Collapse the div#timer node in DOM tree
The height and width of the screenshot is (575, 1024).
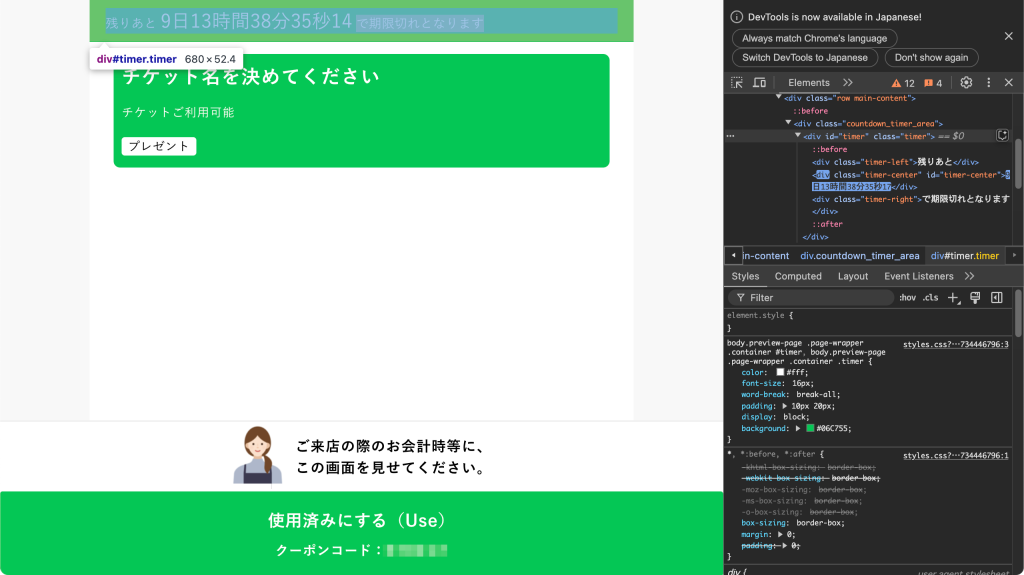(798, 136)
